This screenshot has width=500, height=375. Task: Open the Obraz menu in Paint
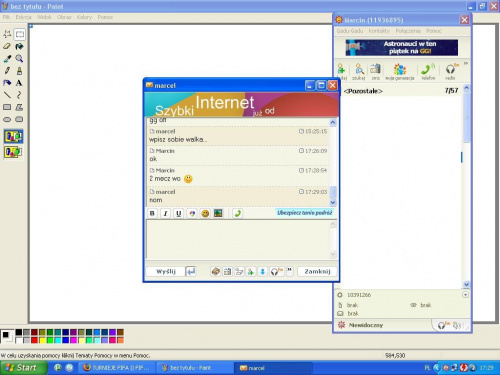pyautogui.click(x=64, y=17)
